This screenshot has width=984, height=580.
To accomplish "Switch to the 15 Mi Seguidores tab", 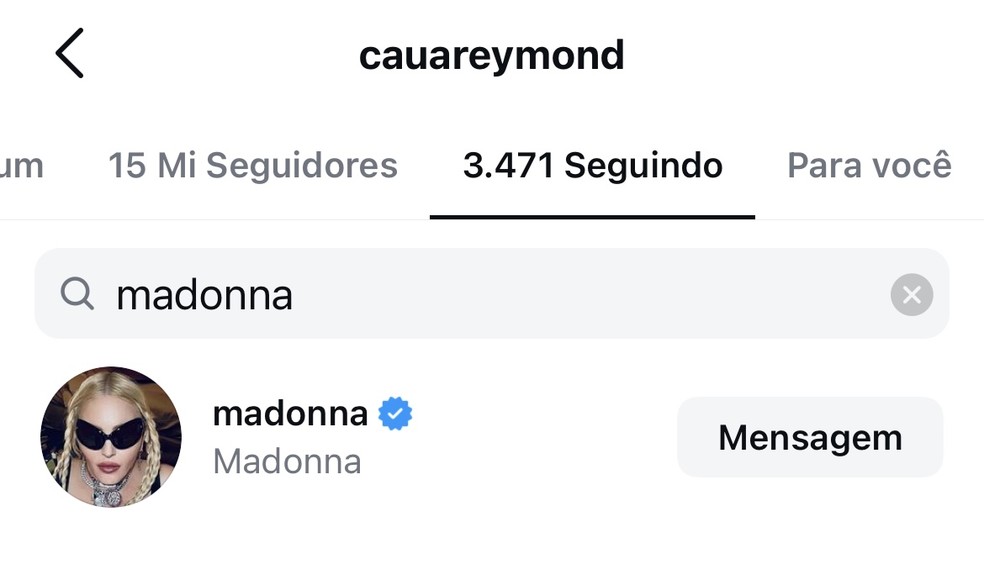I will coord(253,166).
